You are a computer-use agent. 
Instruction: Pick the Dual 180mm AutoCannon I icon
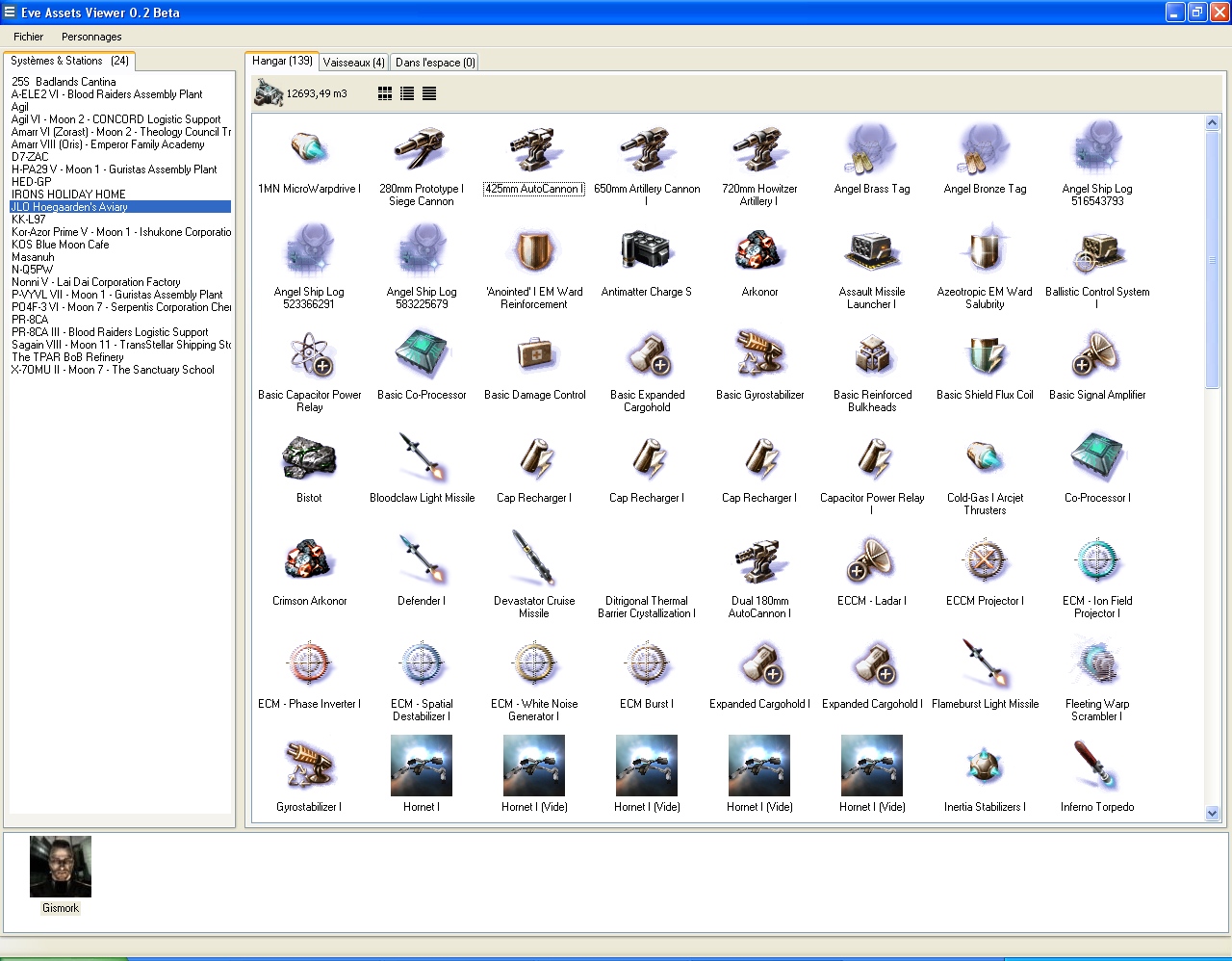click(759, 561)
